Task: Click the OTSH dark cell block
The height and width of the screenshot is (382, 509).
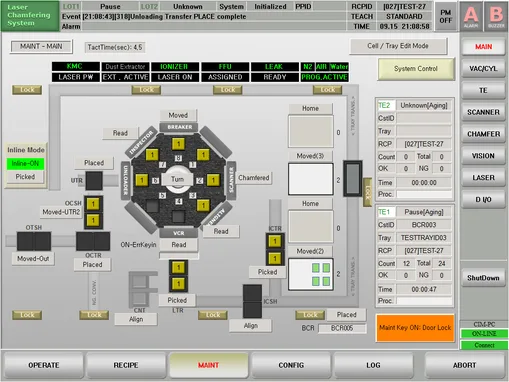Action: coord(34,241)
